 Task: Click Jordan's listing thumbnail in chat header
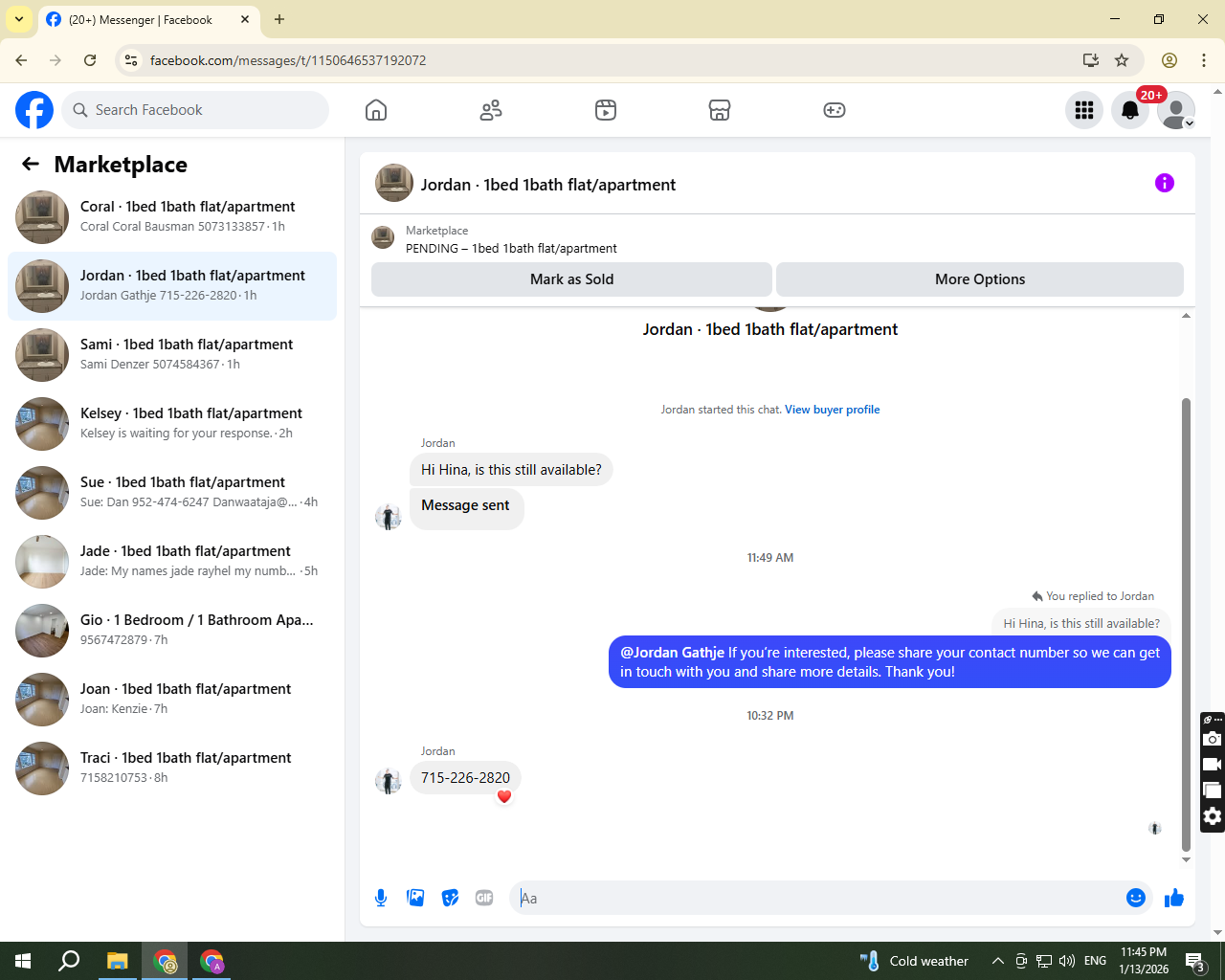(x=394, y=183)
